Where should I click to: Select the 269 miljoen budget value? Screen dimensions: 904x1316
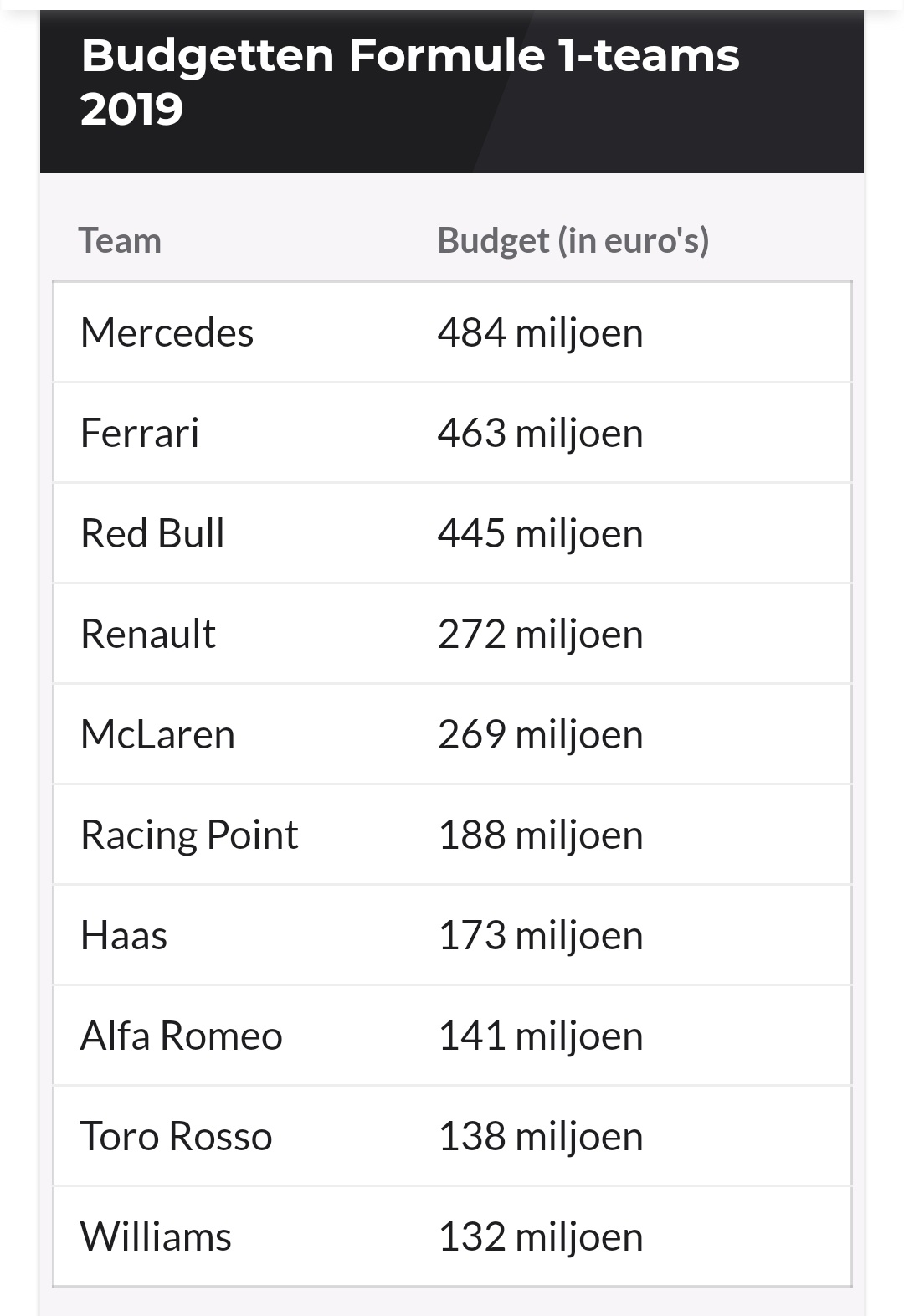click(540, 735)
